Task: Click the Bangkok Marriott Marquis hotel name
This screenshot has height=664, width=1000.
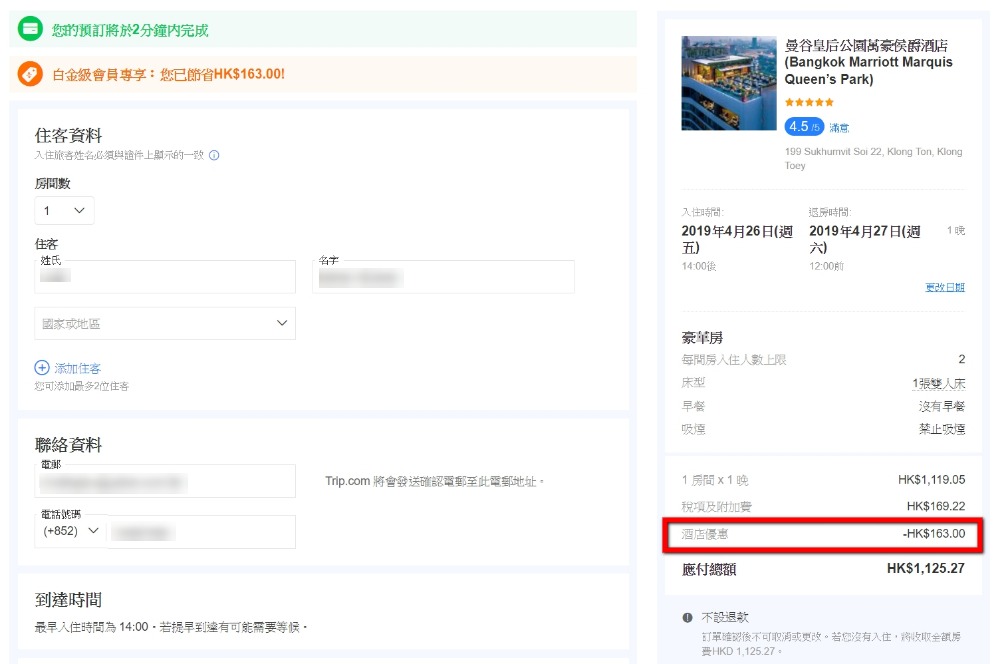Action: 868,62
